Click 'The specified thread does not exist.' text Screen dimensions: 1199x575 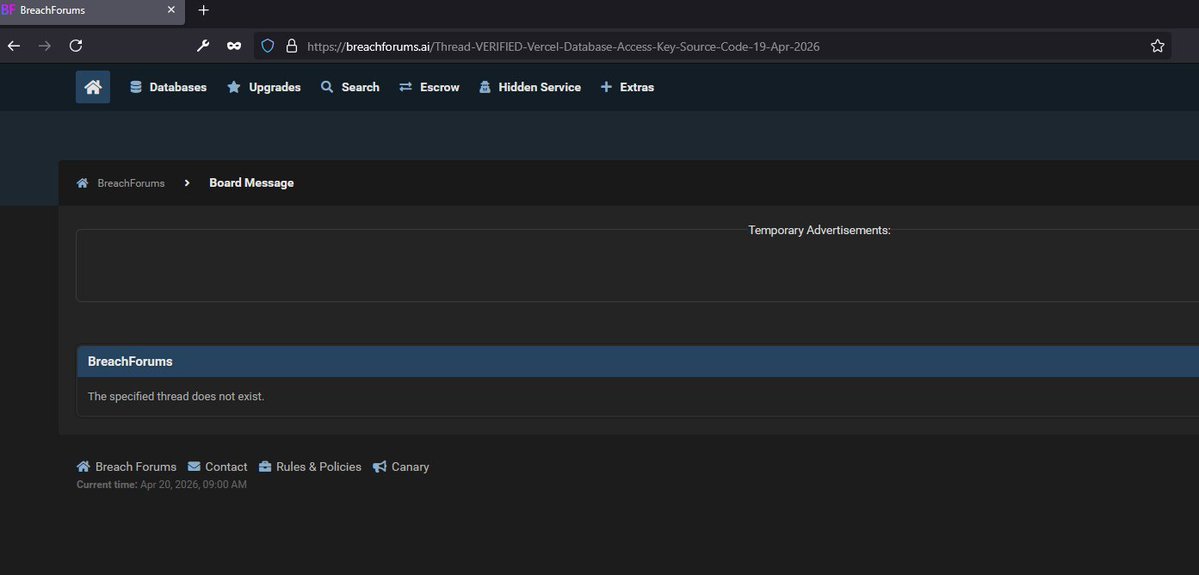click(x=176, y=397)
